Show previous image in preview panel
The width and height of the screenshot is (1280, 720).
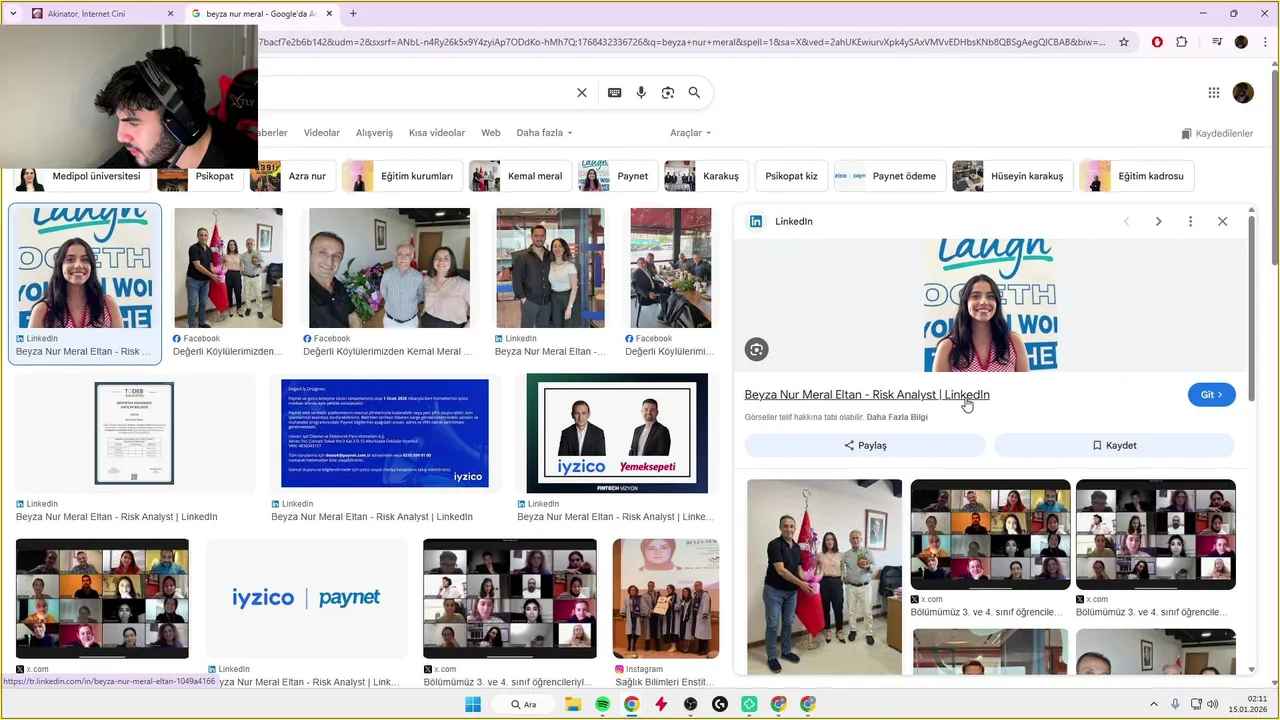(x=1126, y=221)
